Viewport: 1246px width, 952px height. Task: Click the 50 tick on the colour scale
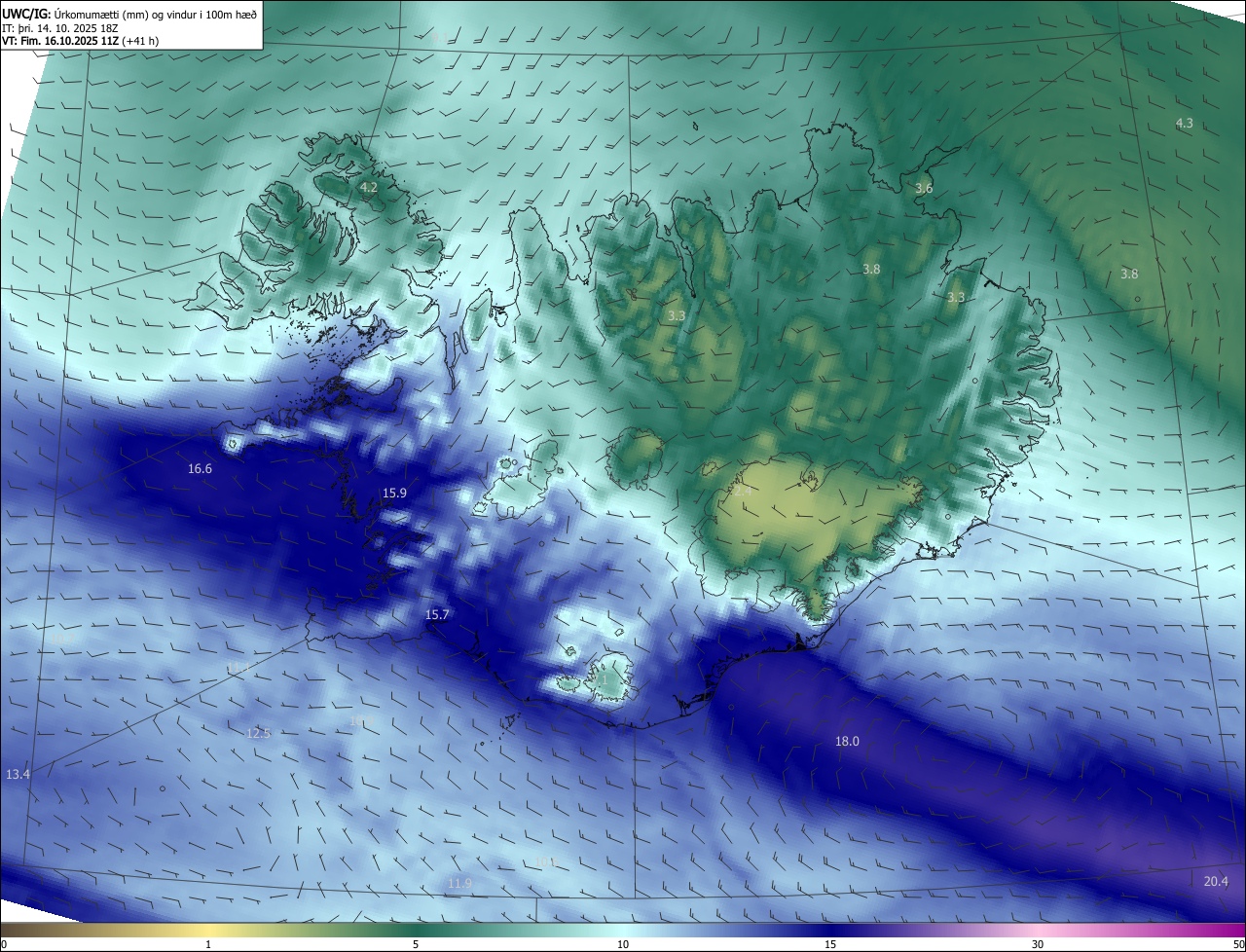coord(1238,944)
